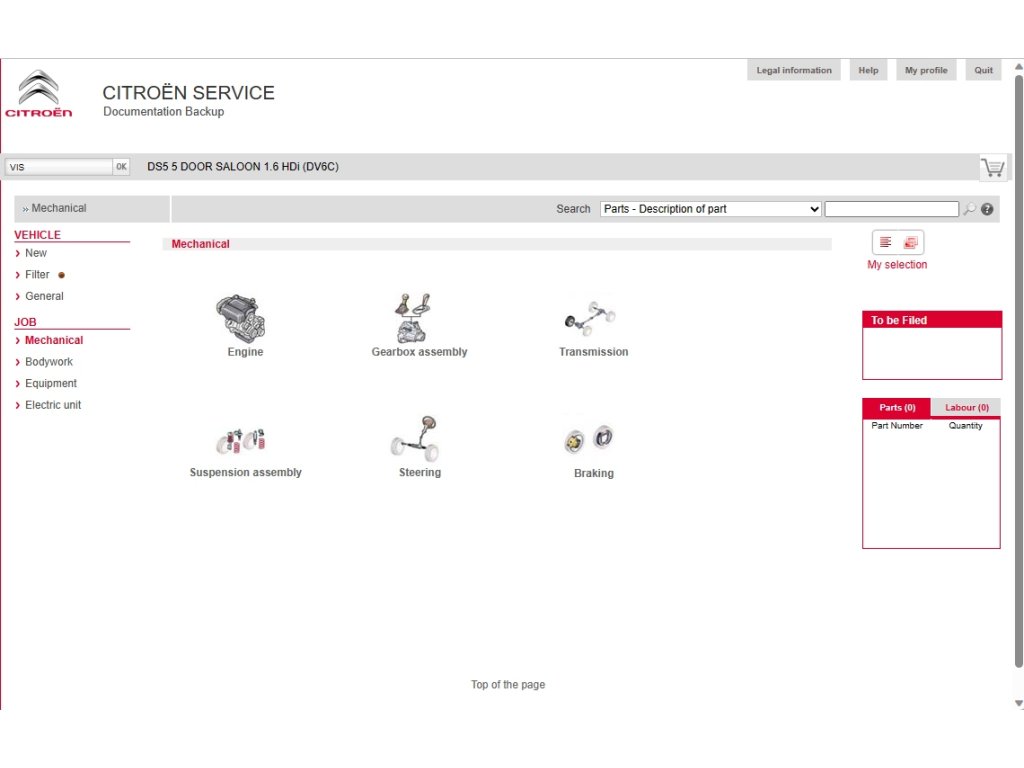The height and width of the screenshot is (768, 1024).
Task: Expand Bodywork in the JOB menu
Action: pos(48,362)
